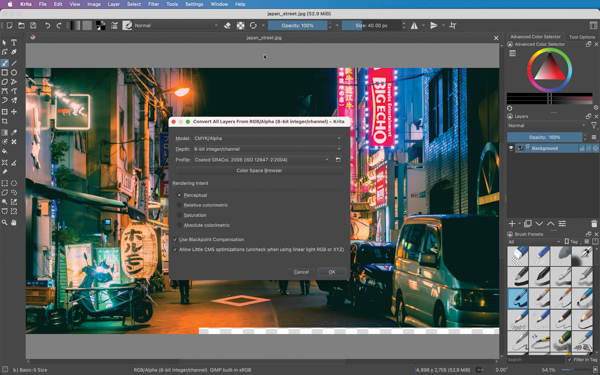This screenshot has width=600, height=375.
Task: Click horizontal mirror tool icon
Action: 414,25
